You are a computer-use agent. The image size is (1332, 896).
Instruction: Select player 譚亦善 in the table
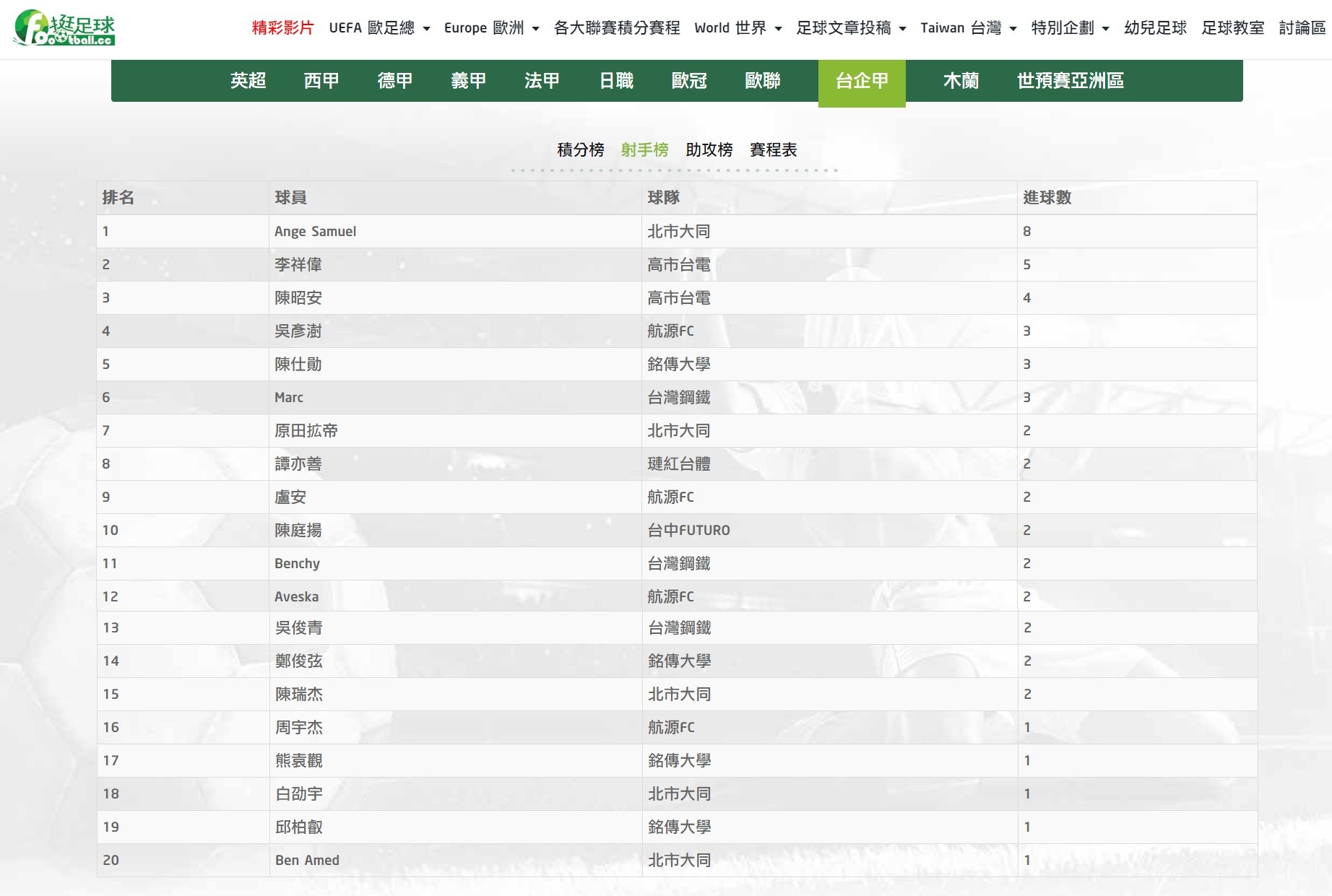point(298,464)
